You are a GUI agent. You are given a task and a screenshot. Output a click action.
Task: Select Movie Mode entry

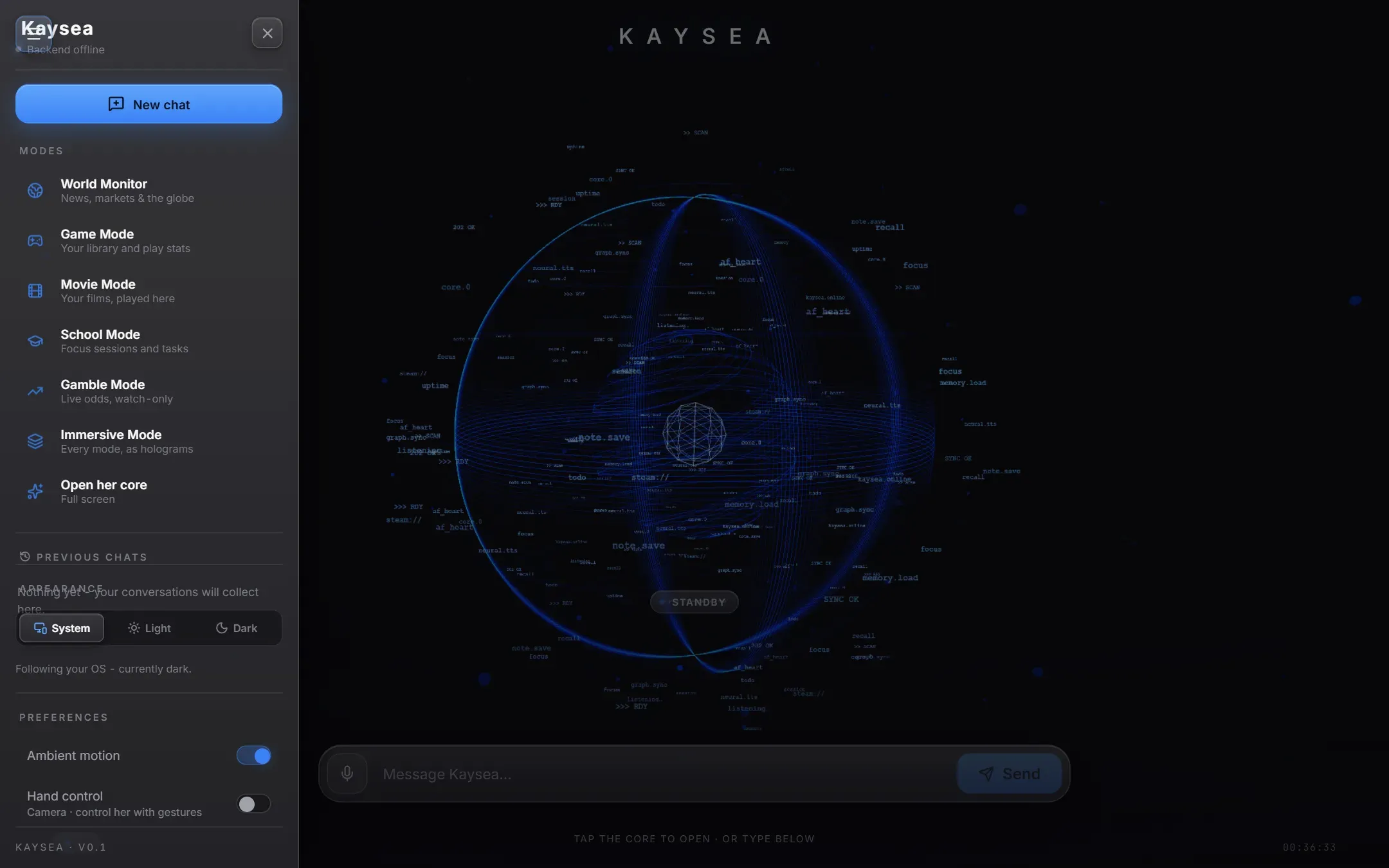(x=149, y=291)
